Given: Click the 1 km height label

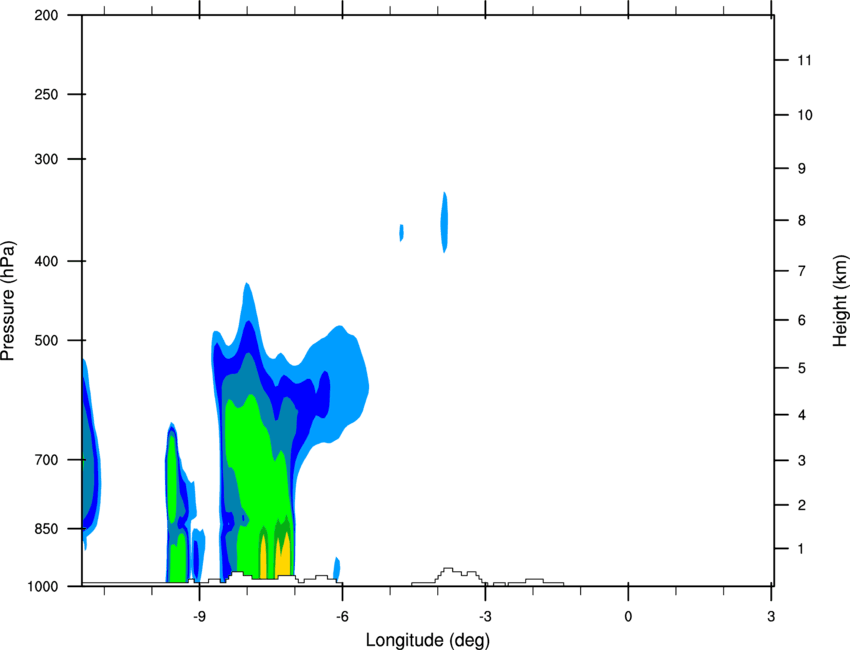Looking at the screenshot, I should (801, 549).
